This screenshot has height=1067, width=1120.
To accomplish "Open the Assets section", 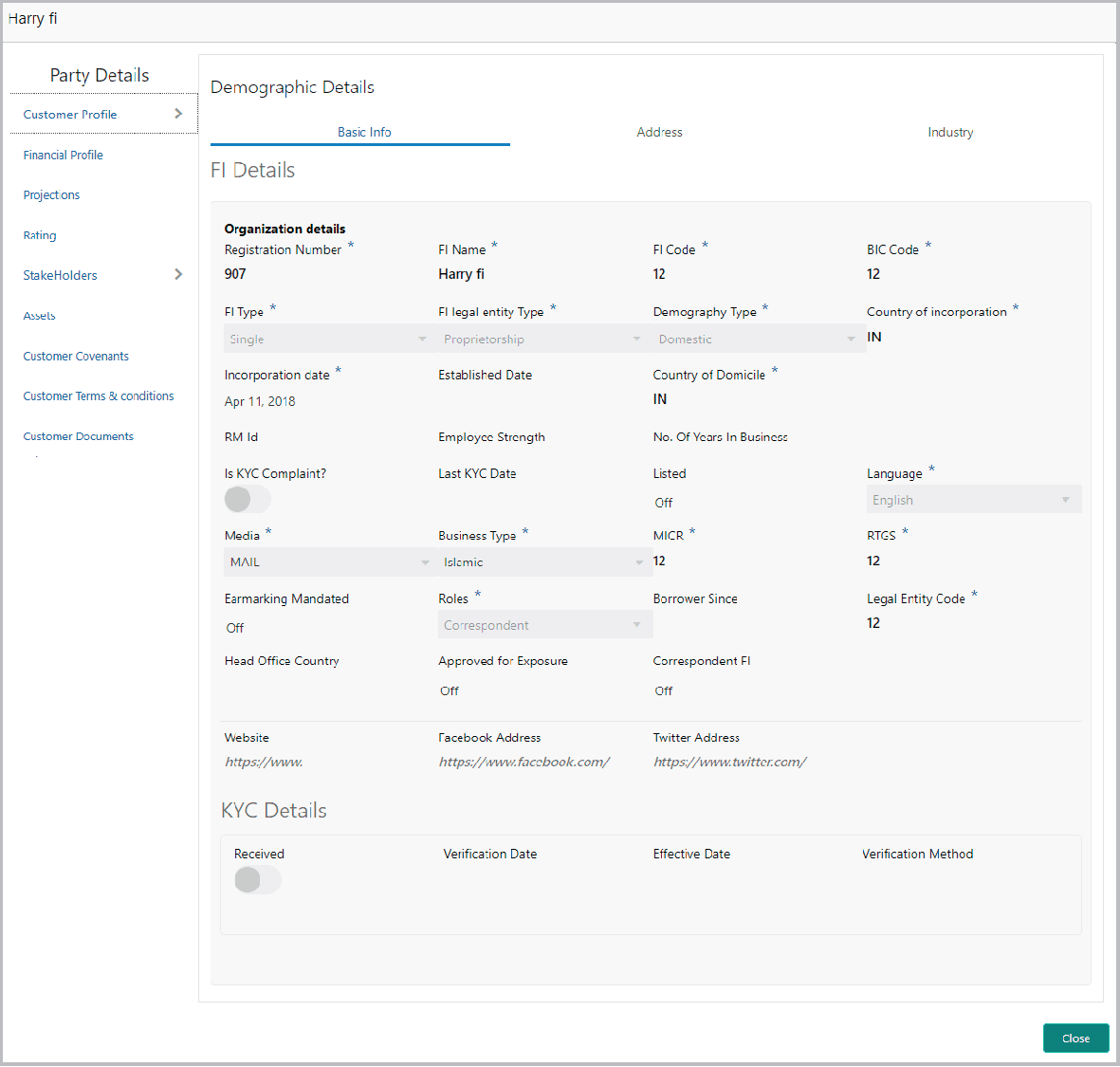I will [x=39, y=316].
